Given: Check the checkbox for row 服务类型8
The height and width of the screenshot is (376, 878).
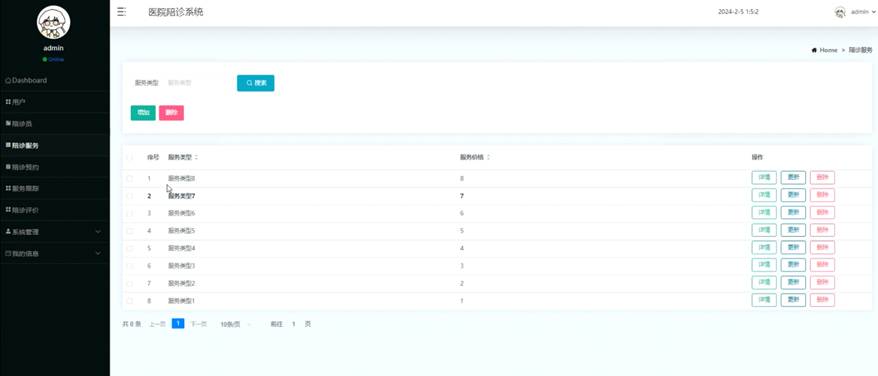Looking at the screenshot, I should 129,179.
